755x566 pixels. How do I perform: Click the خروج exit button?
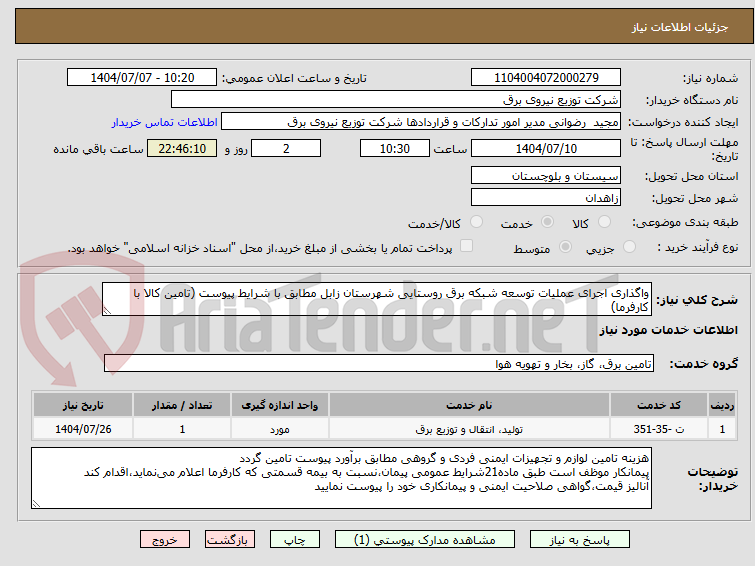pos(165,540)
